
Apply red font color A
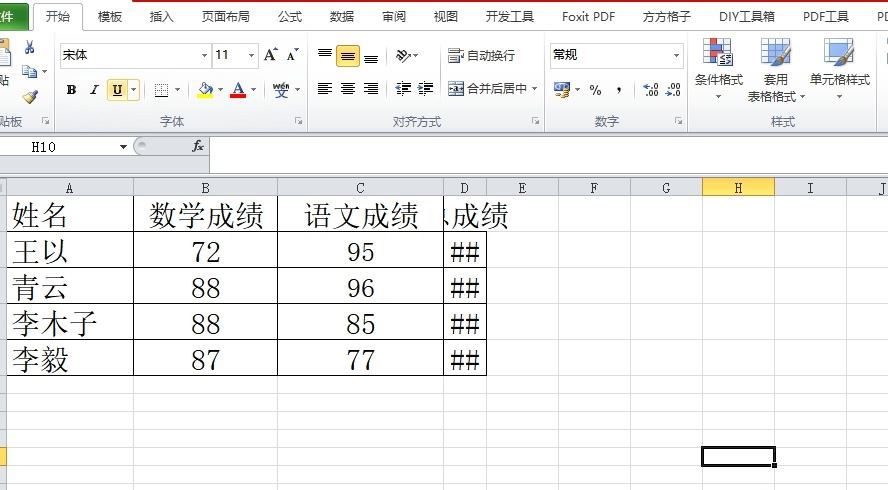(238, 90)
